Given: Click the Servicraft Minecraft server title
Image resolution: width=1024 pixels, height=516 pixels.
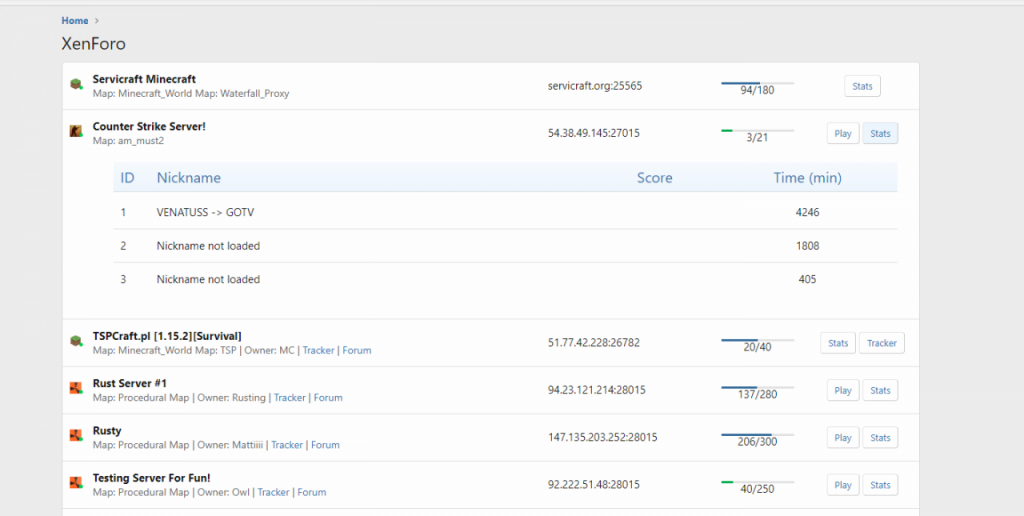Looking at the screenshot, I should tap(144, 79).
